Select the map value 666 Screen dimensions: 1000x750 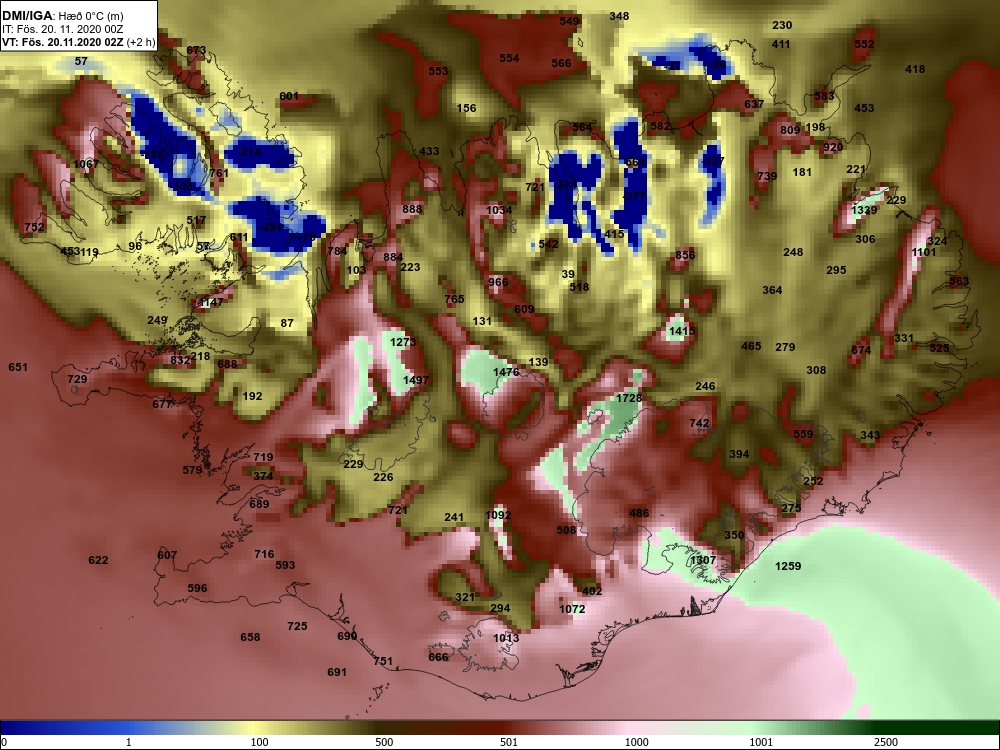(x=438, y=657)
